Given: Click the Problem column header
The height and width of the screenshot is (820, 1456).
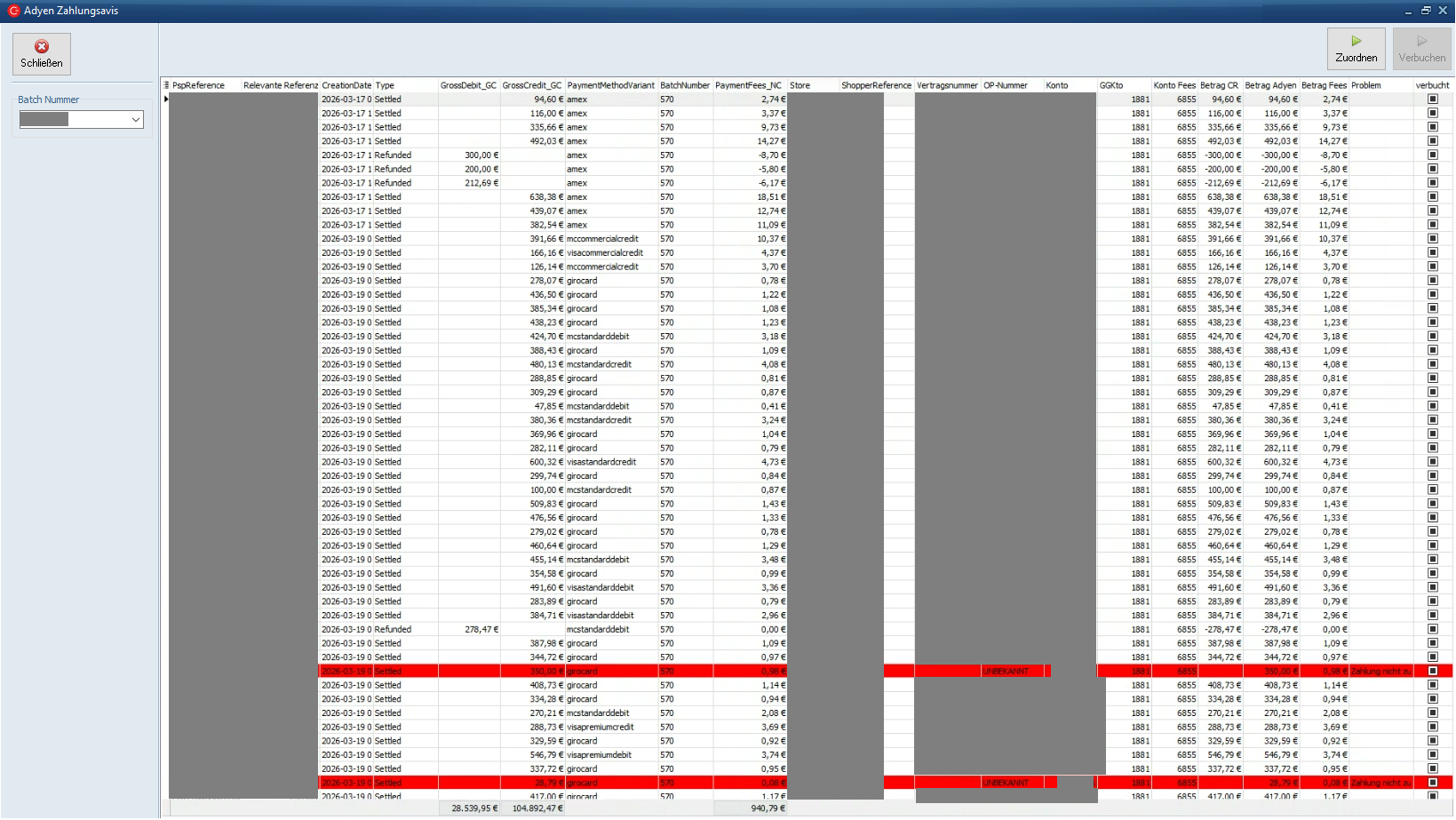Looking at the screenshot, I should [x=1366, y=85].
